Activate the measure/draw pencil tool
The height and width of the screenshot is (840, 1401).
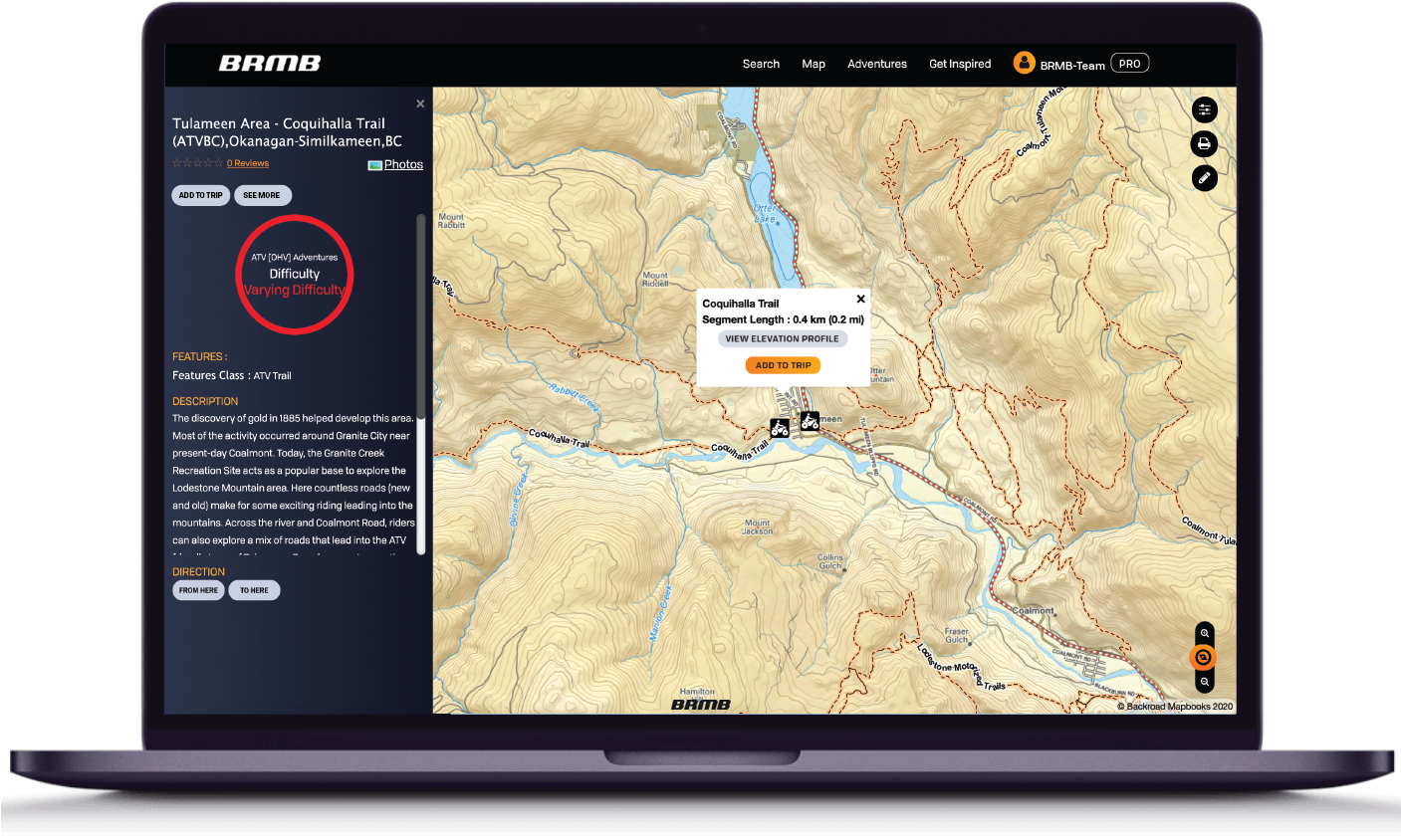[x=1204, y=177]
